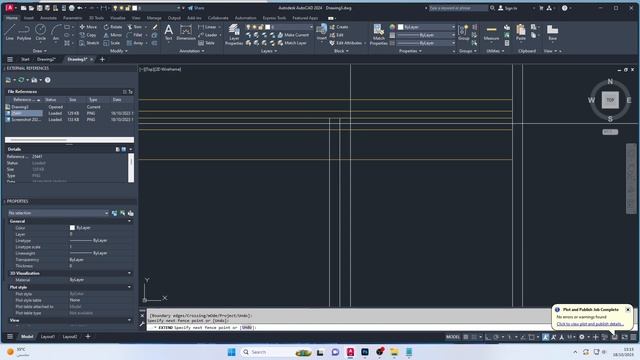The width and height of the screenshot is (640, 360).
Task: Switch to the Start file tab
Action: pos(25,59)
